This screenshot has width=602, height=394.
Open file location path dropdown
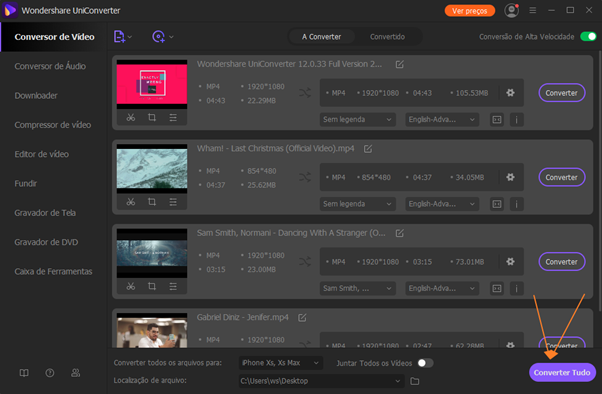point(321,381)
